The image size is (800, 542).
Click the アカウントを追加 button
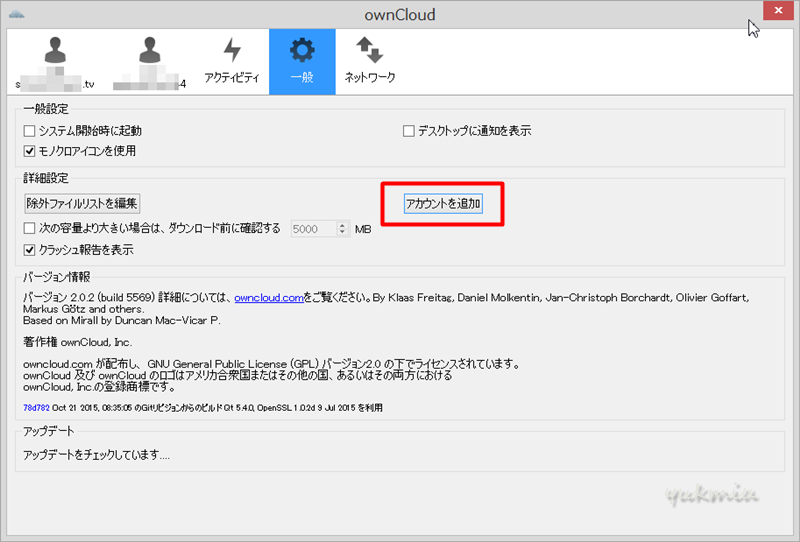(x=443, y=204)
